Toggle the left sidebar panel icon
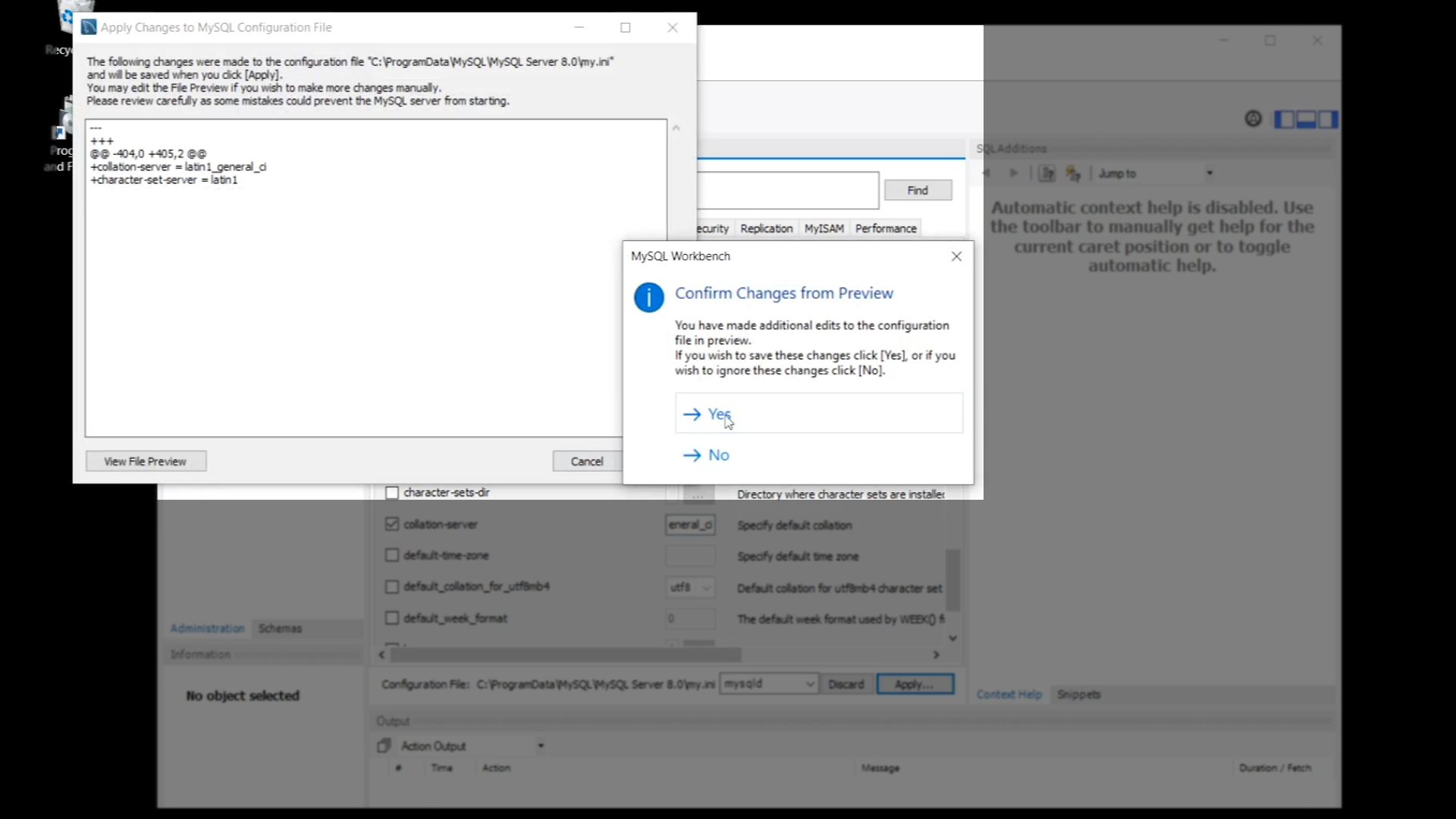This screenshot has height=819, width=1456. click(x=1284, y=119)
